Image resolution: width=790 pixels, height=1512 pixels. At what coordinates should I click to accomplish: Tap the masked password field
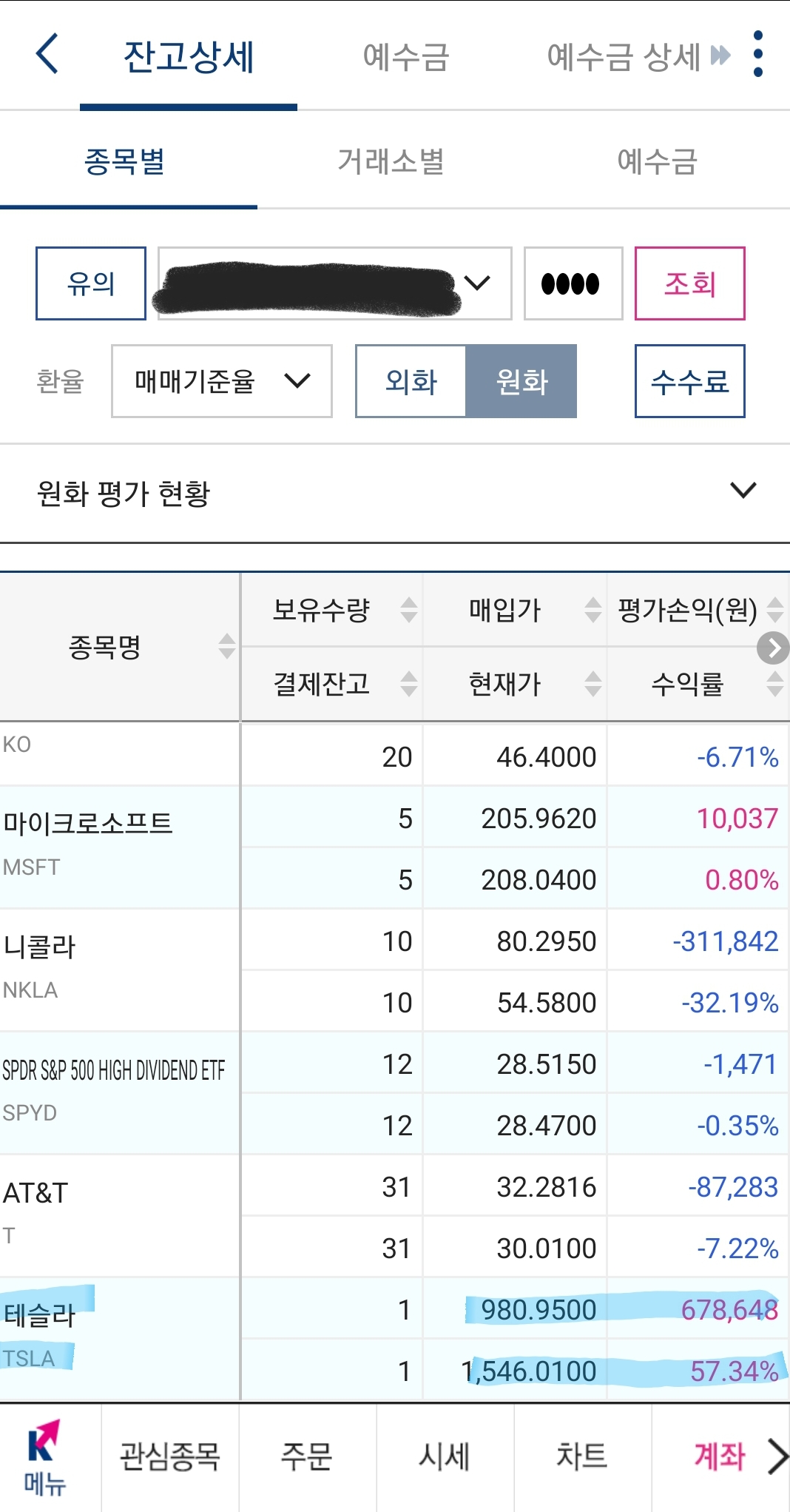(x=573, y=283)
